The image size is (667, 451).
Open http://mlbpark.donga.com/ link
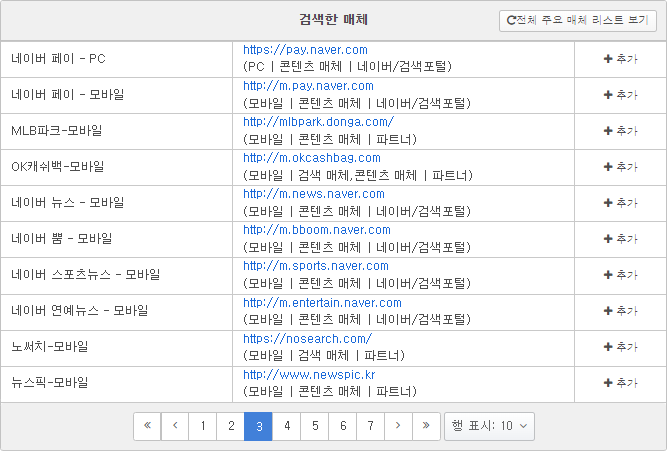pyautogui.click(x=319, y=122)
